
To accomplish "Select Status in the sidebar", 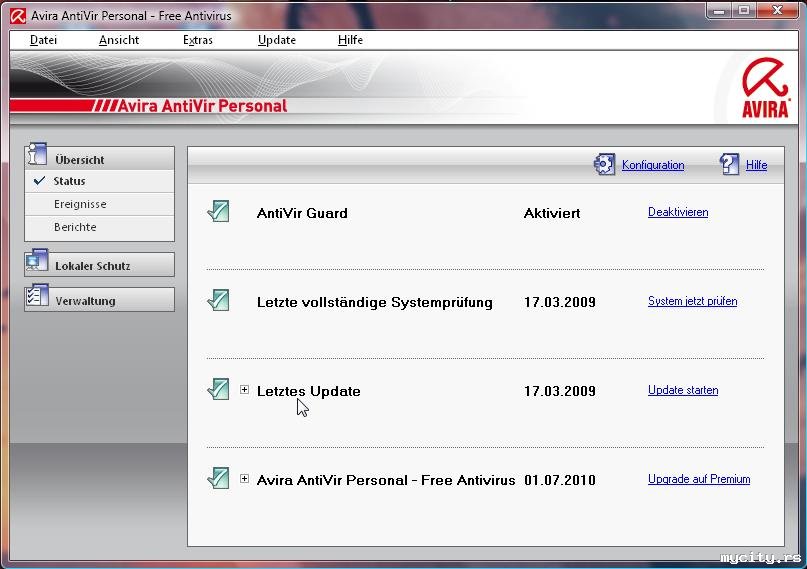I will [99, 181].
